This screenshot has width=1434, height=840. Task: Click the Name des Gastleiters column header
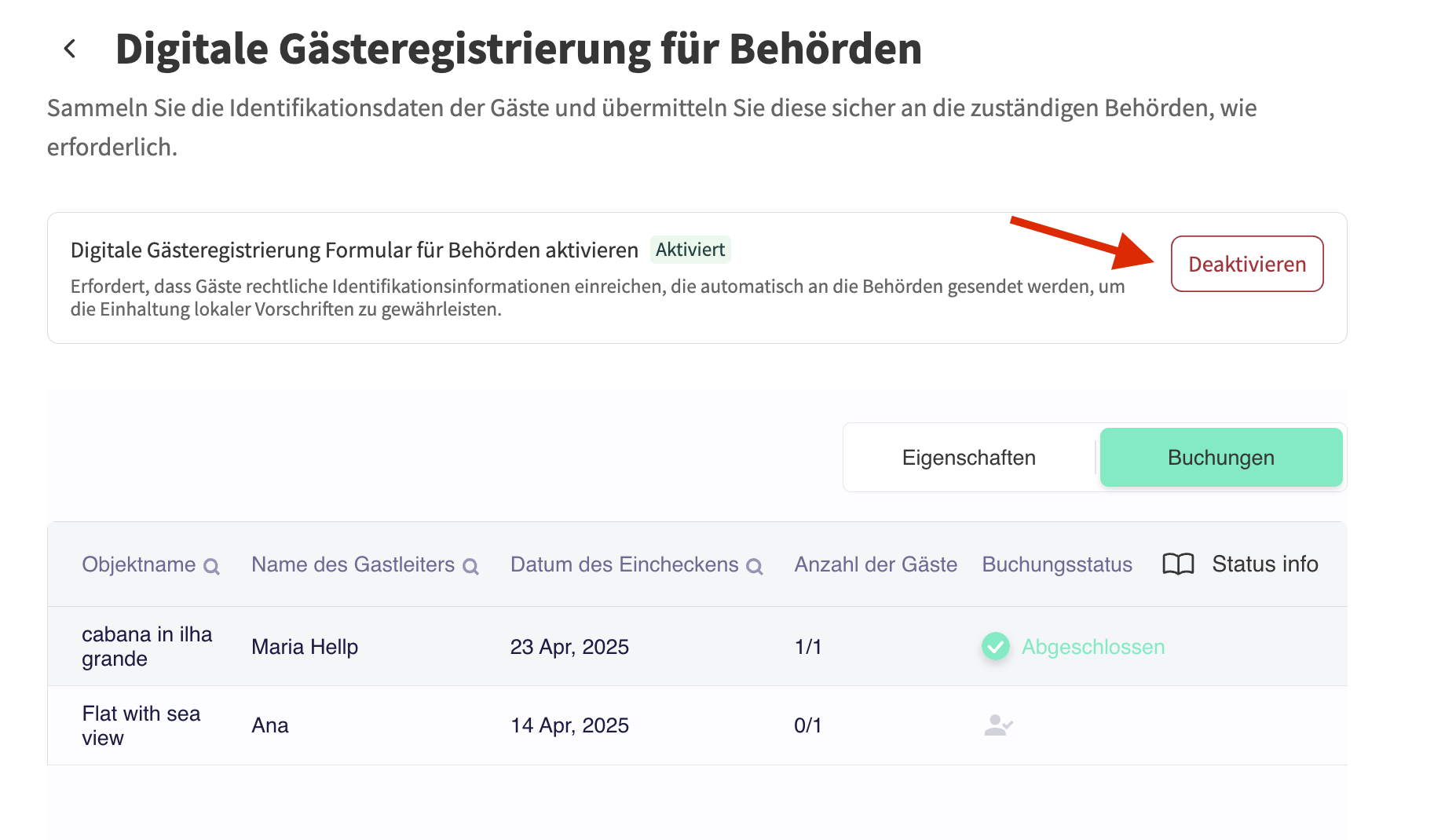click(x=353, y=564)
